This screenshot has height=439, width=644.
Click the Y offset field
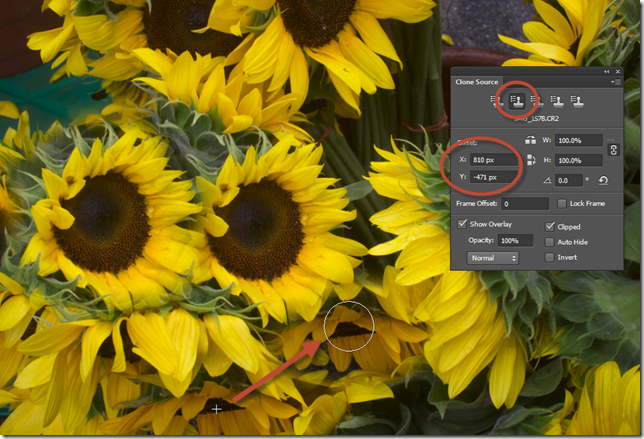(x=494, y=177)
